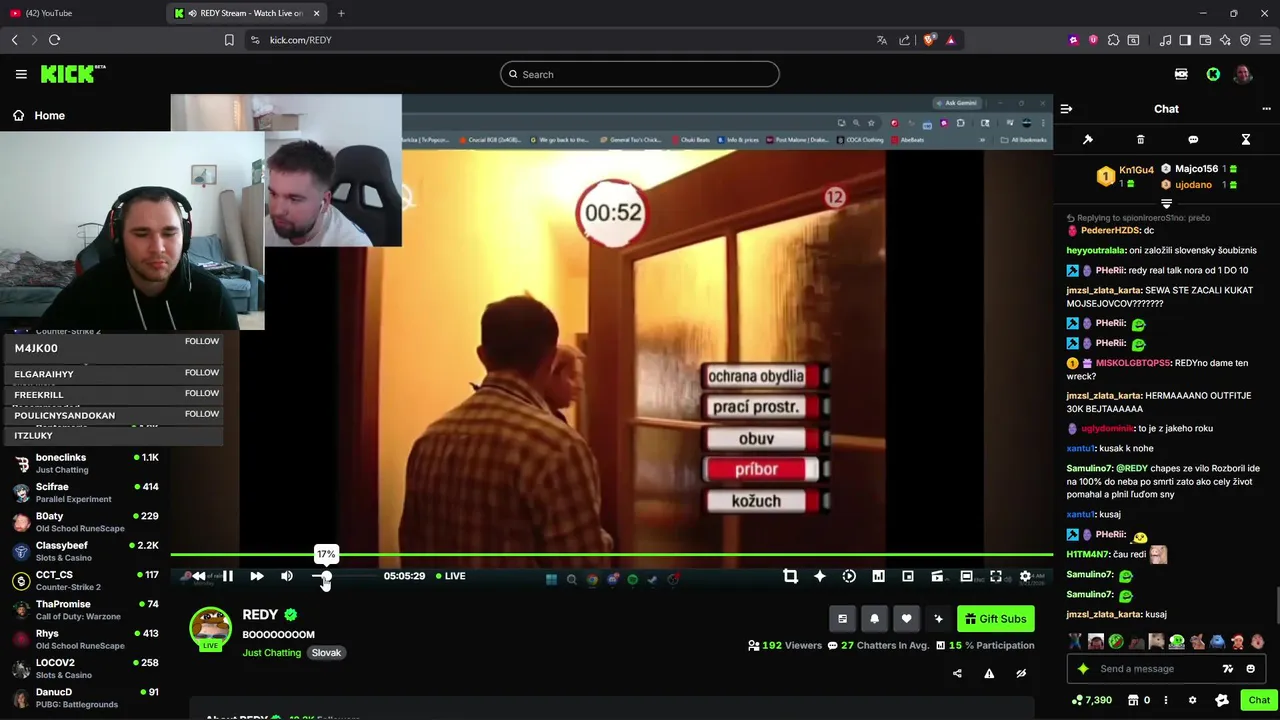Toggle theater mode
The height and width of the screenshot is (720, 1280).
click(967, 576)
